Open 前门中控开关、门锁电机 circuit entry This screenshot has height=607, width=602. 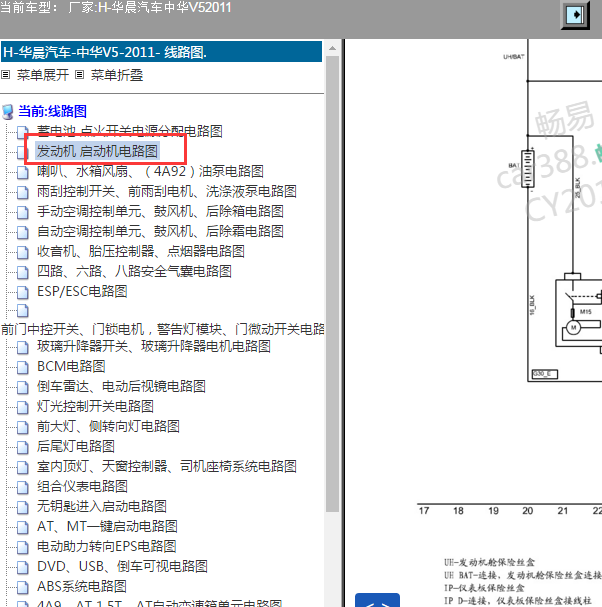click(163, 329)
